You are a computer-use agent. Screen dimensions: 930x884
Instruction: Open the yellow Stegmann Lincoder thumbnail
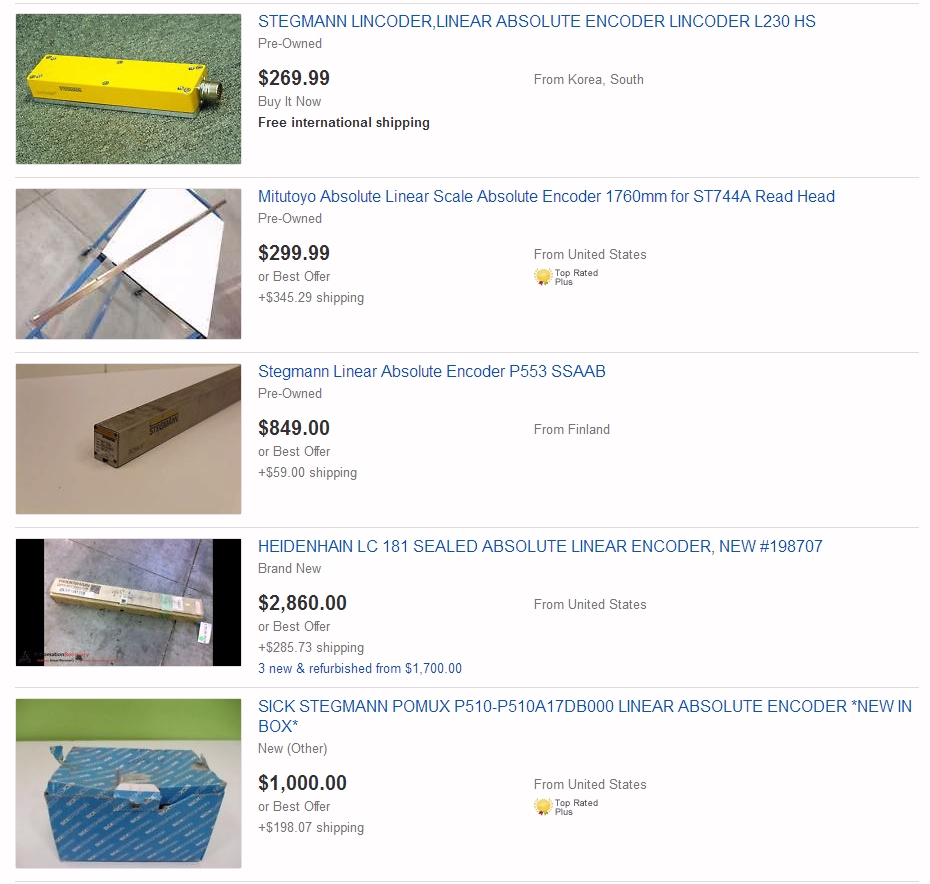tap(128, 89)
